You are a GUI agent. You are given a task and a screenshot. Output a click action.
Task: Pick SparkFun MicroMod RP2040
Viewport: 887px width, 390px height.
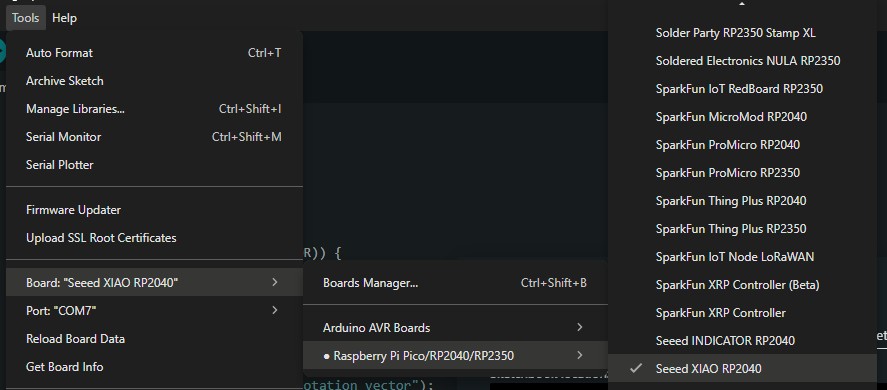click(x=742, y=117)
